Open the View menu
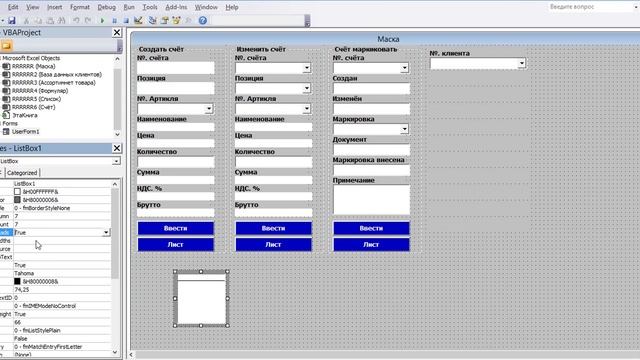This screenshot has width=640, height=360. pyautogui.click(x=33, y=7)
